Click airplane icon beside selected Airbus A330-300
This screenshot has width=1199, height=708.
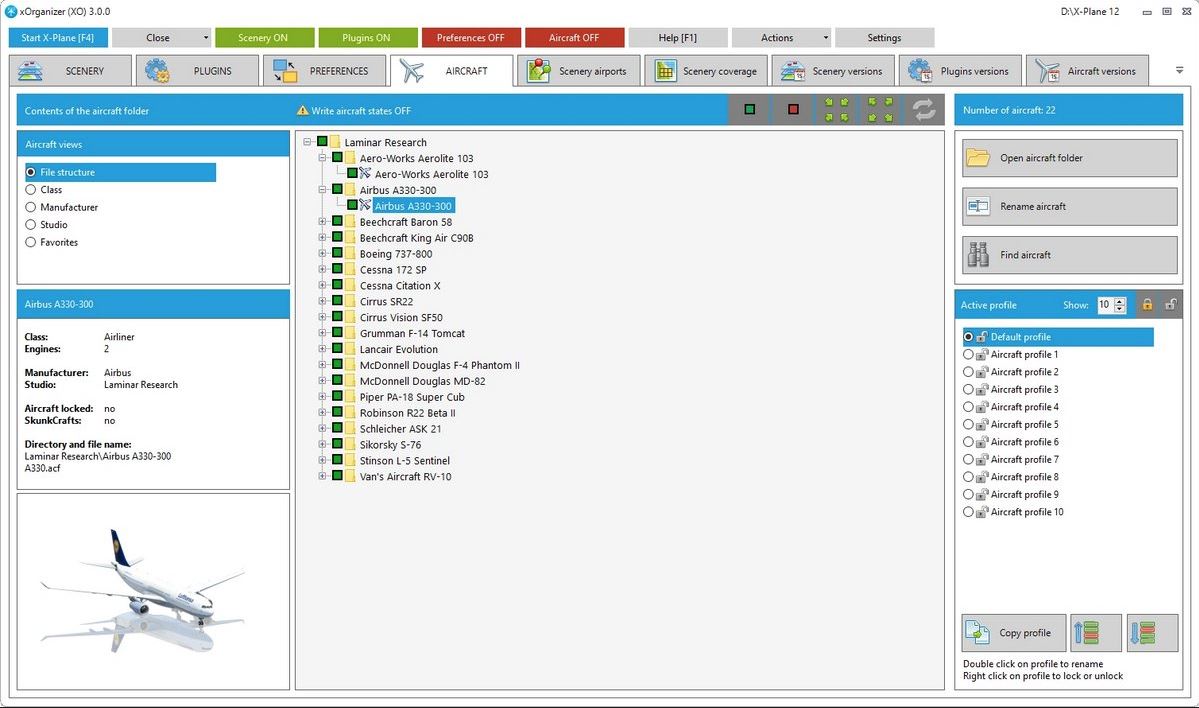click(x=365, y=206)
